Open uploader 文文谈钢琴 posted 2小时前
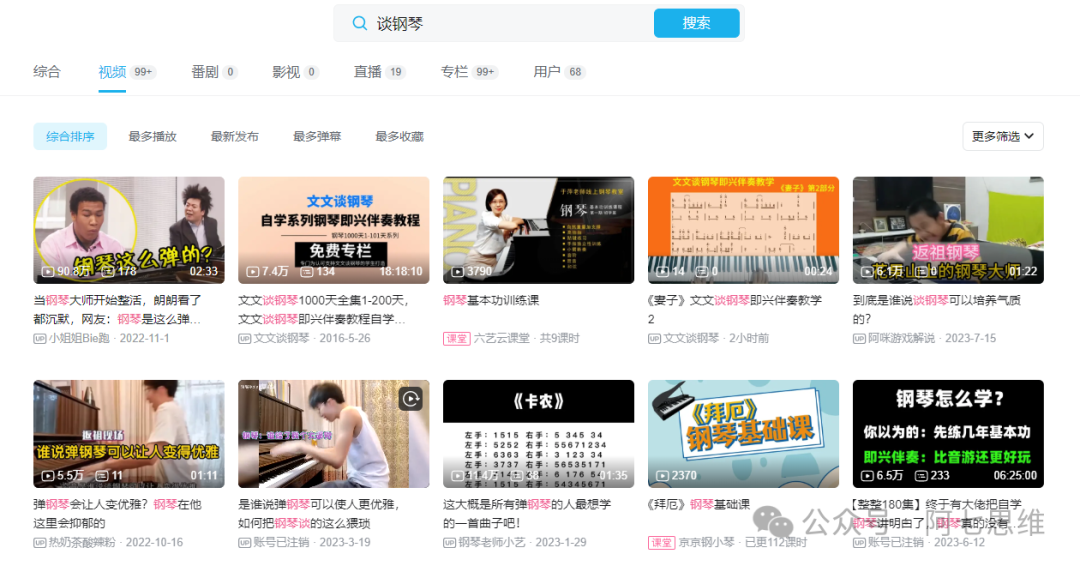 pyautogui.click(x=691, y=338)
